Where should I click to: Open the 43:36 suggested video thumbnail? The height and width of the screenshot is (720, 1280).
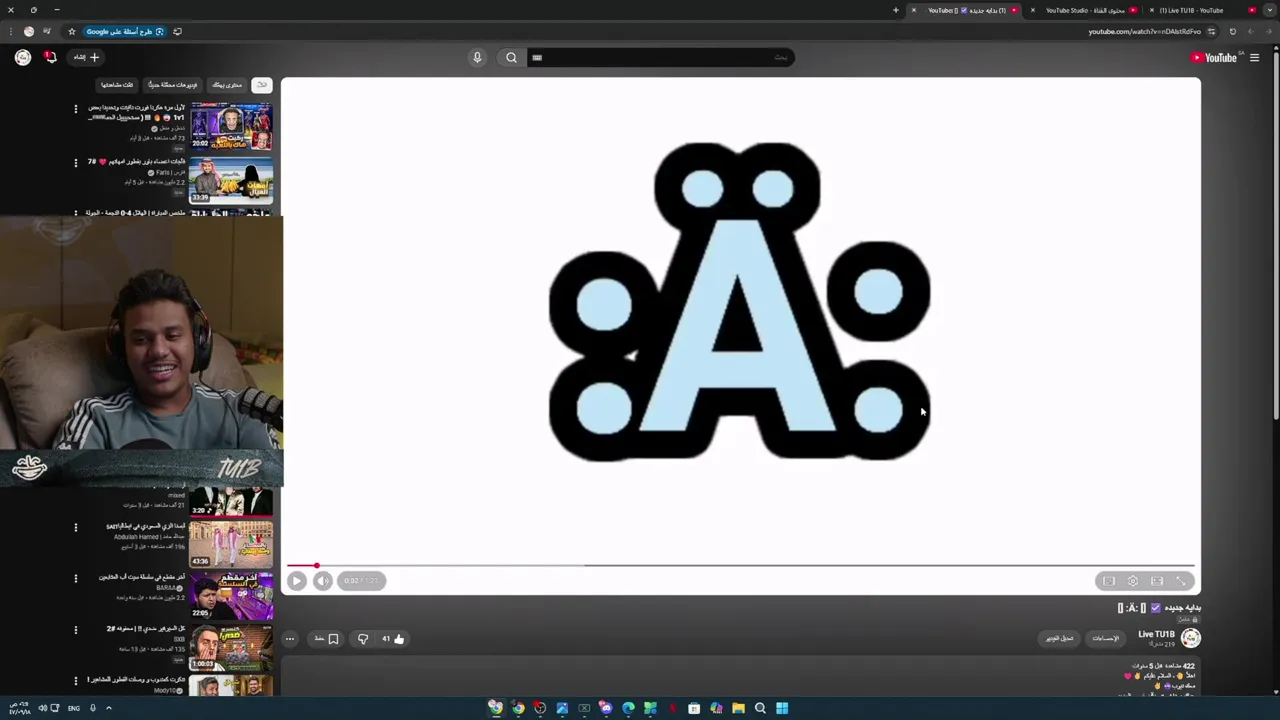click(231, 543)
